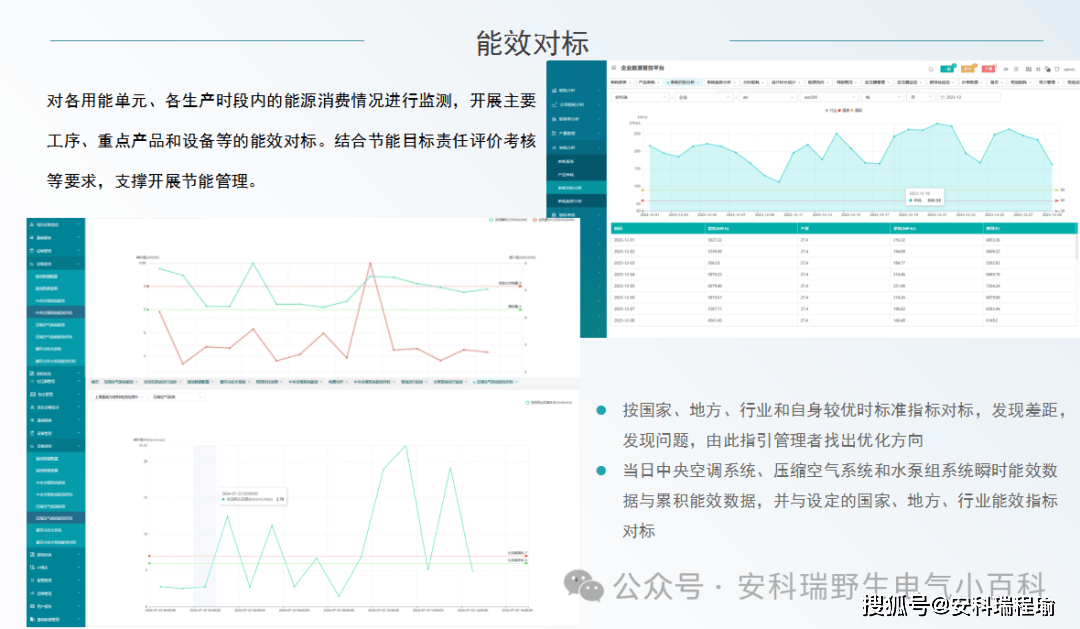This screenshot has height=629, width=1080.
Task: Open the teal alarm badge in platform header
Action: tap(948, 69)
